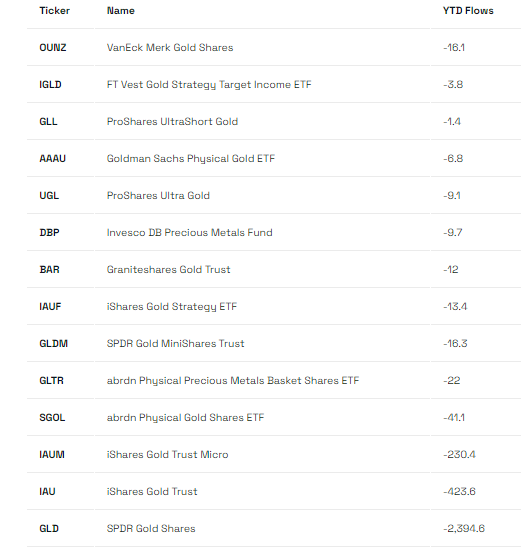The height and width of the screenshot is (553, 521).
Task: Click the YTD Flows column header
Action: [468, 11]
